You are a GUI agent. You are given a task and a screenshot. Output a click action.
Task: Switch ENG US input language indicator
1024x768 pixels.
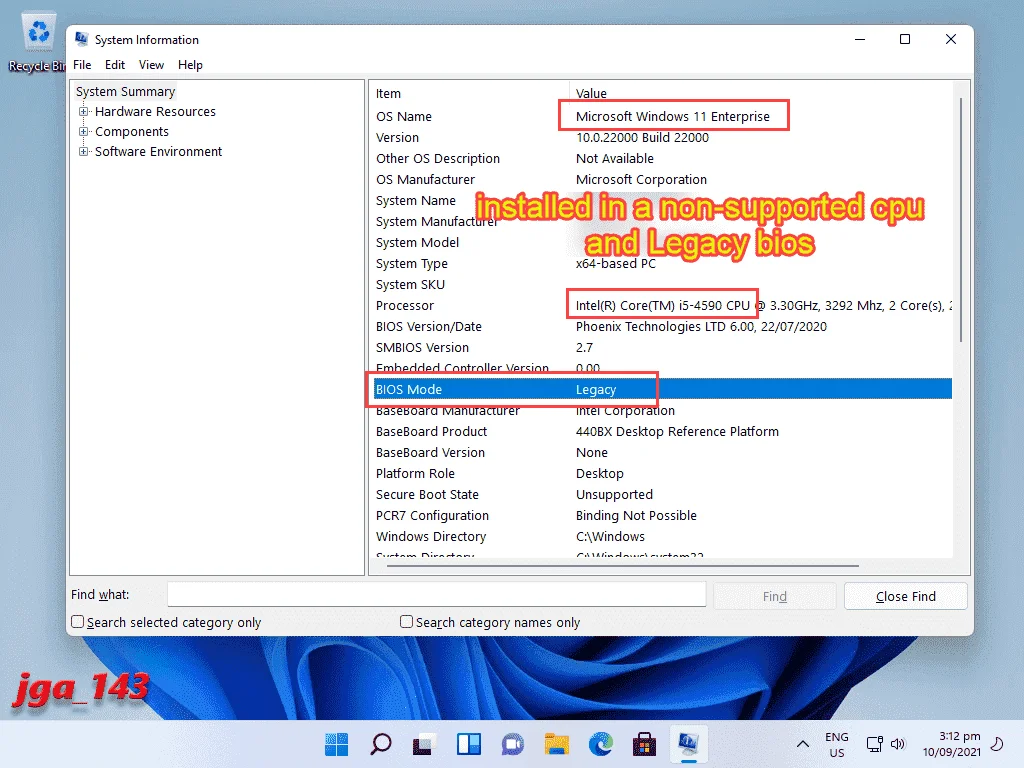tap(837, 744)
